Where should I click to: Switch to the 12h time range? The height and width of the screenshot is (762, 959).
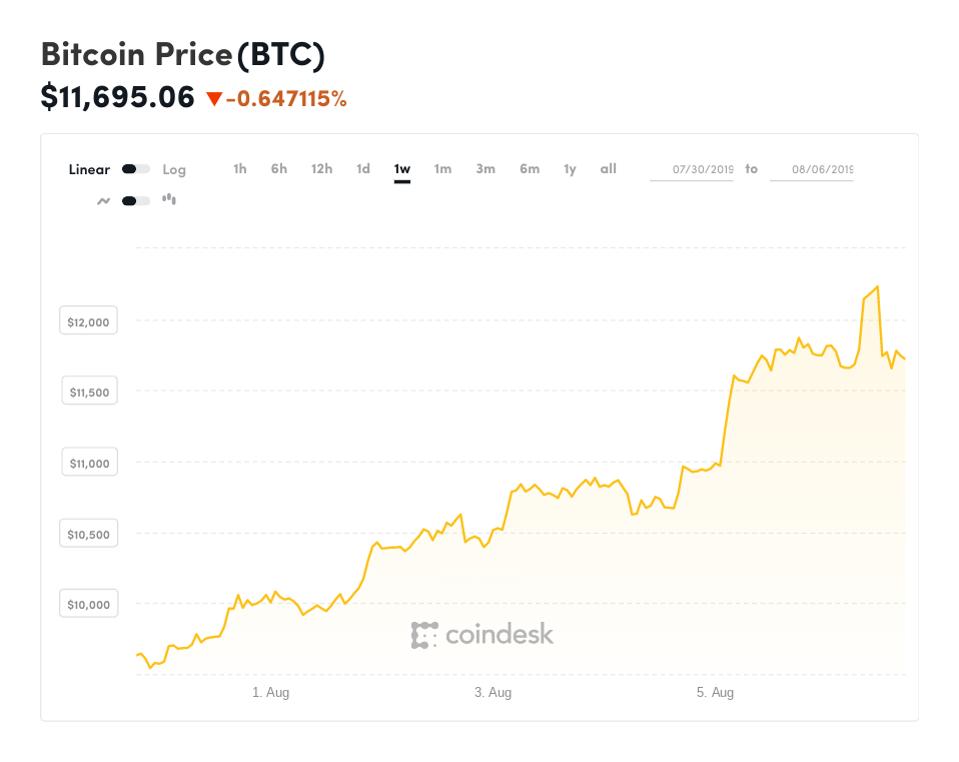click(322, 169)
